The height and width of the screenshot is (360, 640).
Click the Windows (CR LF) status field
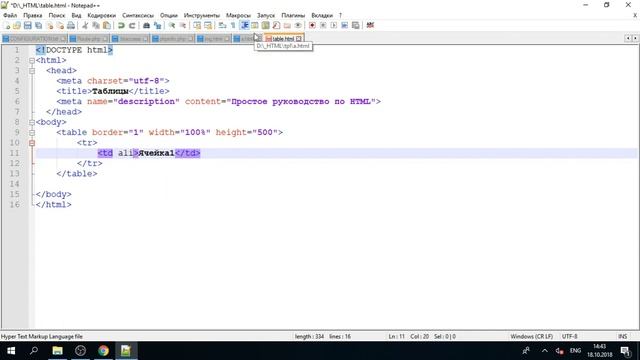coord(531,337)
